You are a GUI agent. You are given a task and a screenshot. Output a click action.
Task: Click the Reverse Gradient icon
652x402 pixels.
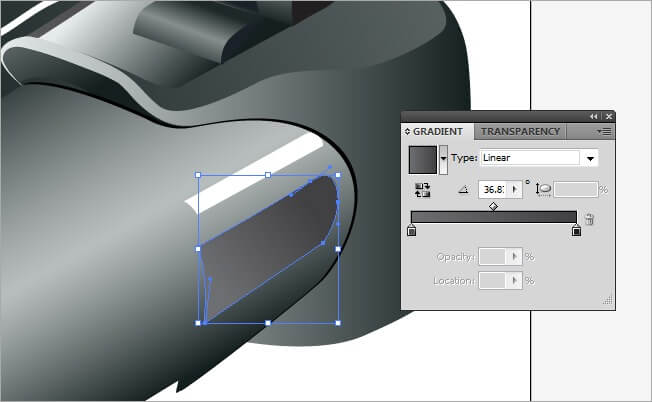click(422, 190)
